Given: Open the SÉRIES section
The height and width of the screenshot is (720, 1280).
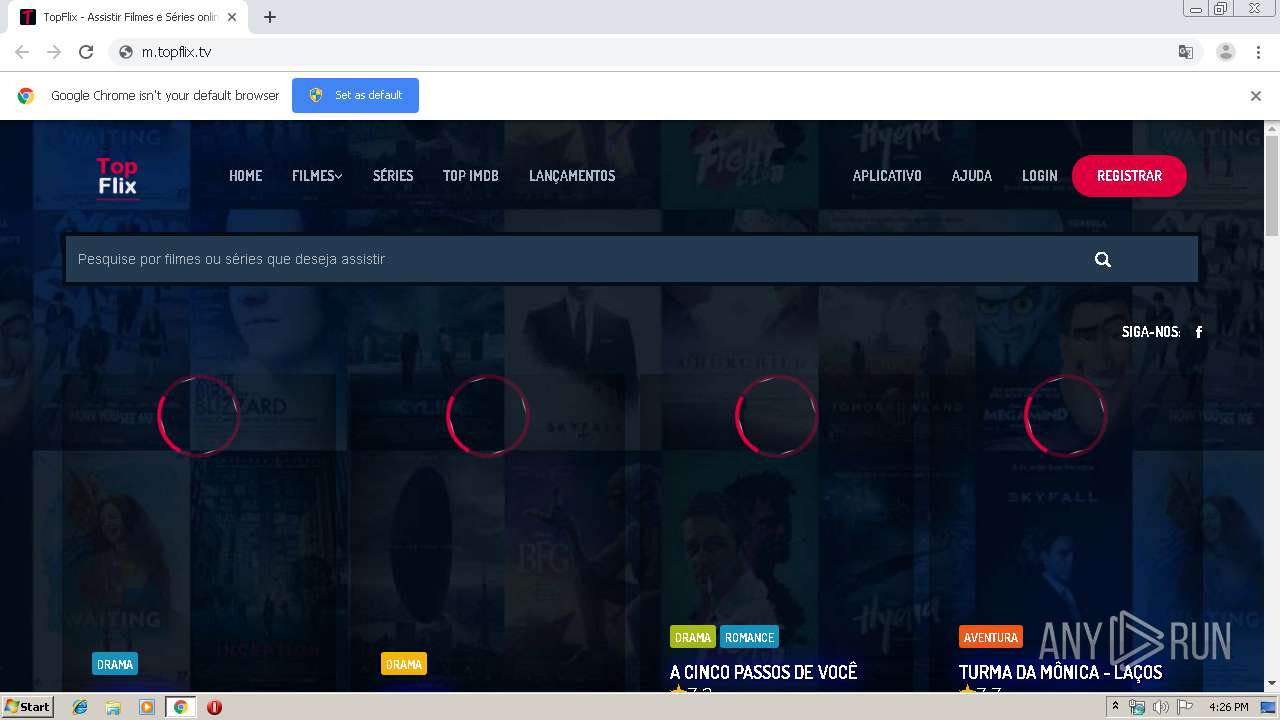Looking at the screenshot, I should (x=393, y=176).
